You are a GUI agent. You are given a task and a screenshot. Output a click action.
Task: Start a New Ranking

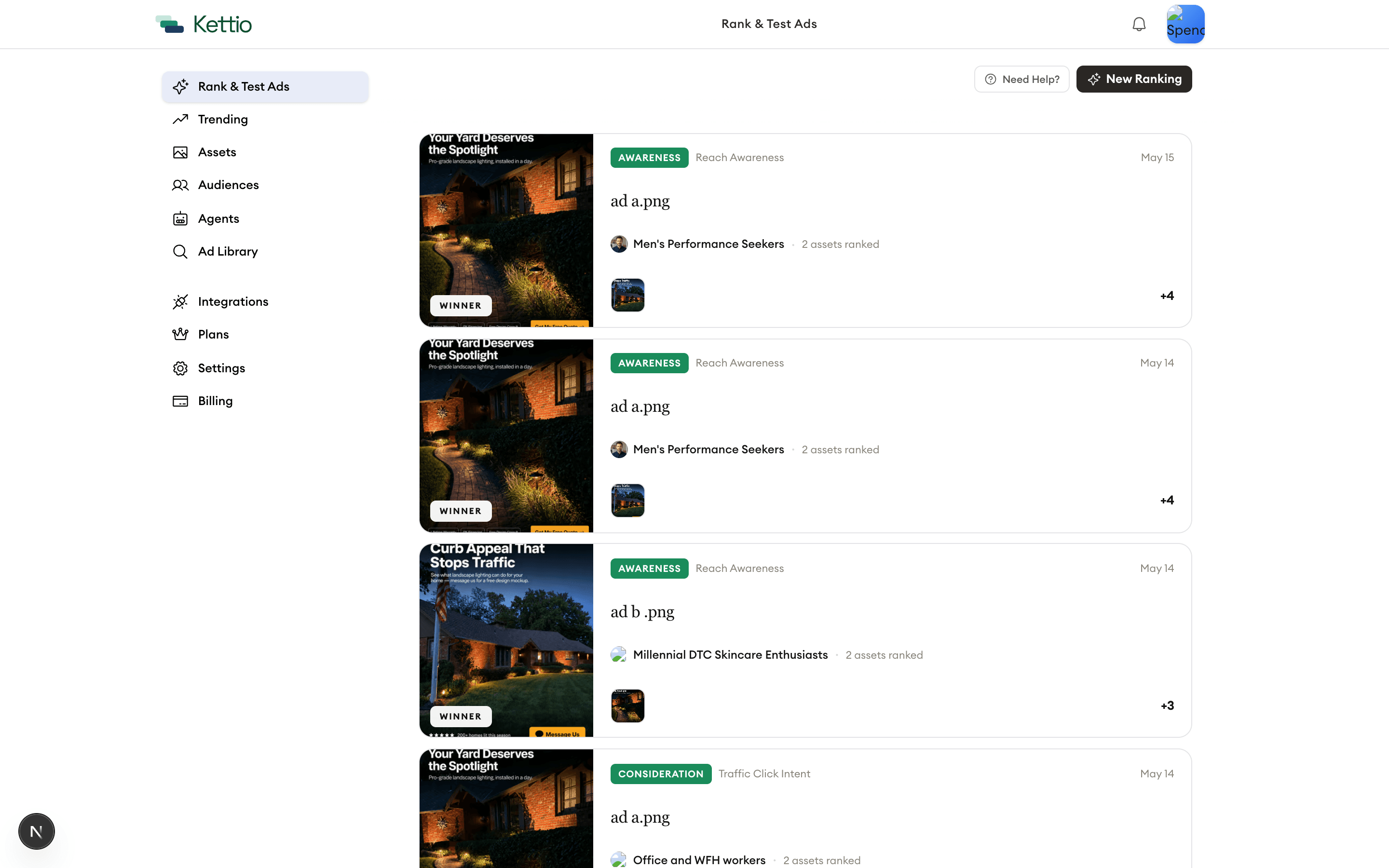click(x=1134, y=79)
